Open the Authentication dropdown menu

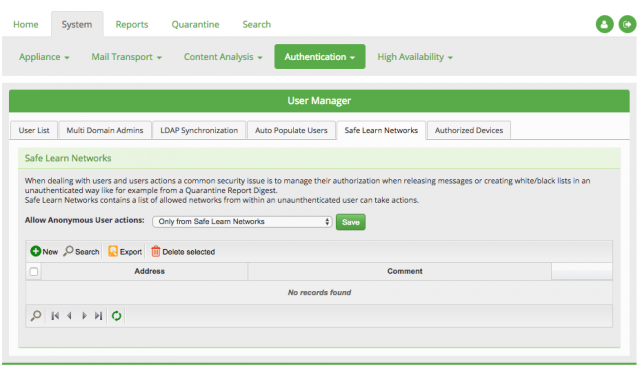[x=320, y=57]
